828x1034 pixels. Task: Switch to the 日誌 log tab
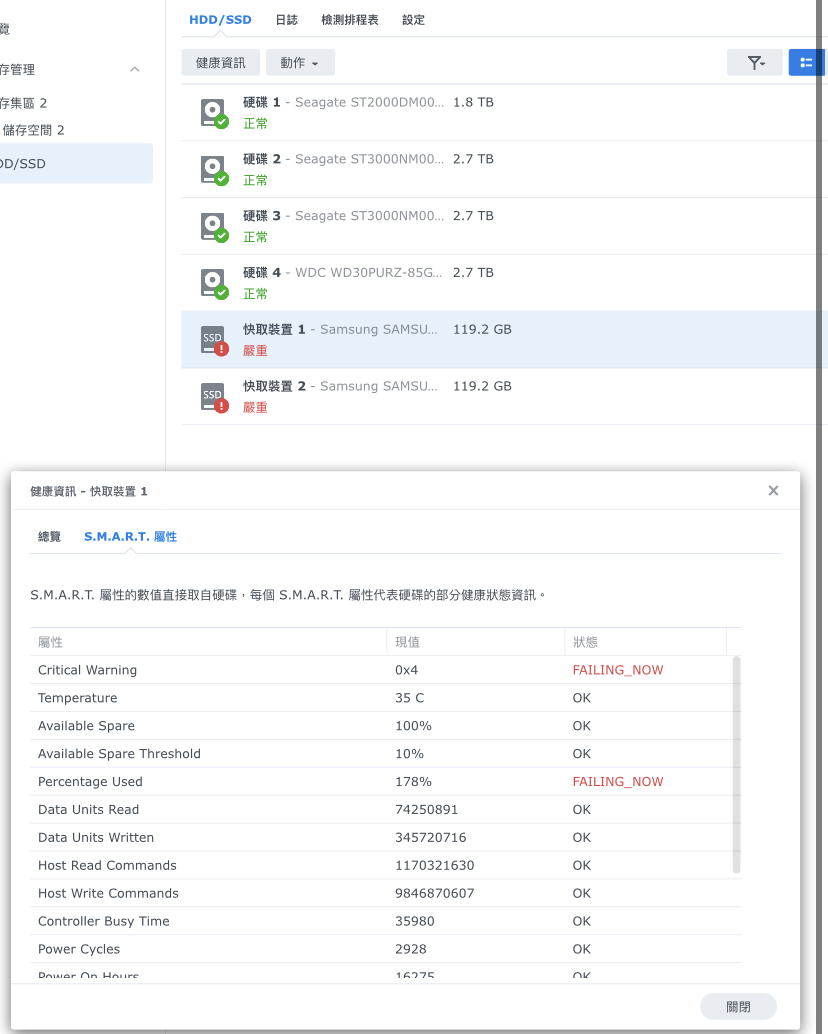coord(286,20)
